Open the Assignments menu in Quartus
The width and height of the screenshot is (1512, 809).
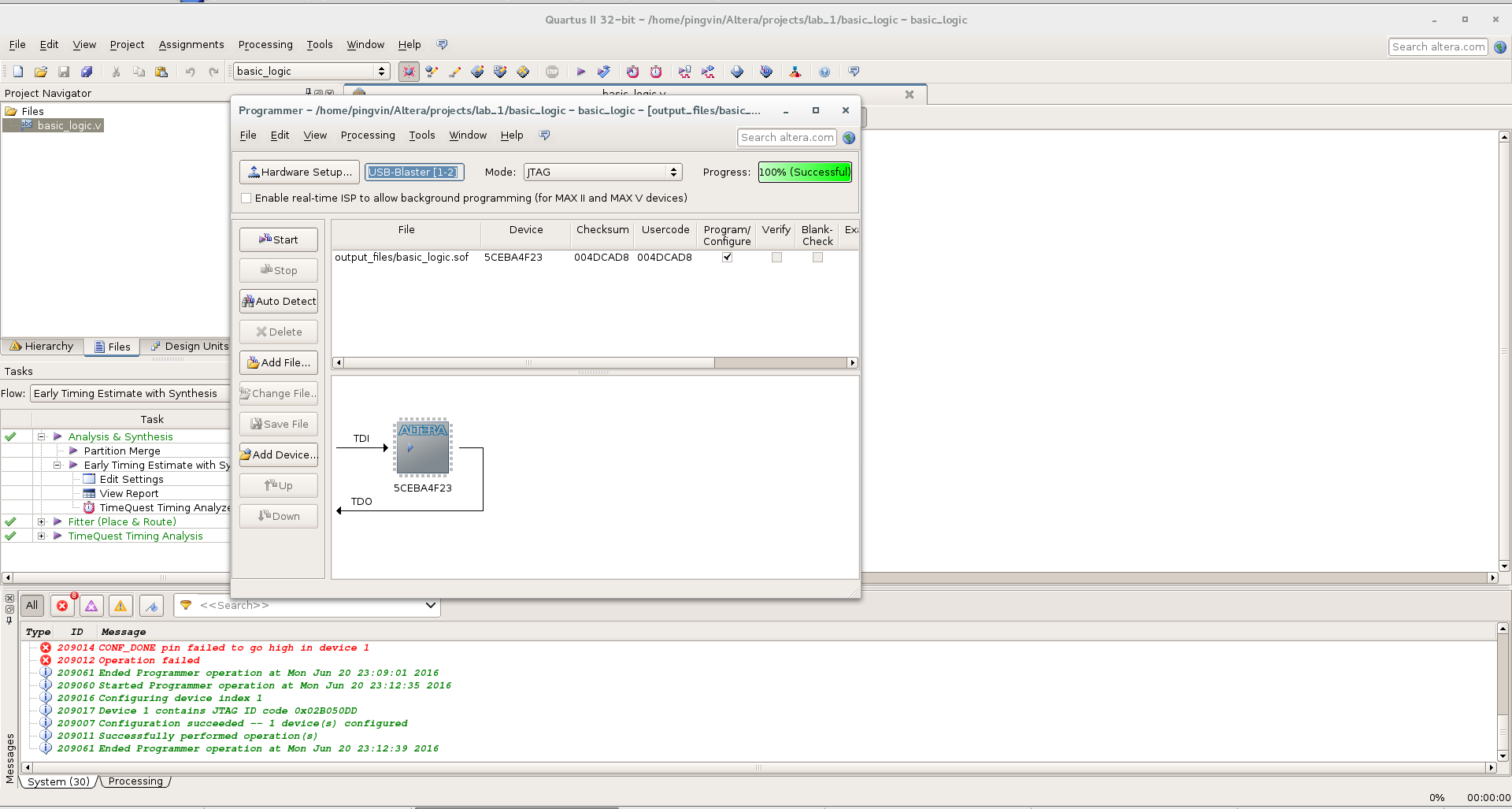pos(191,45)
